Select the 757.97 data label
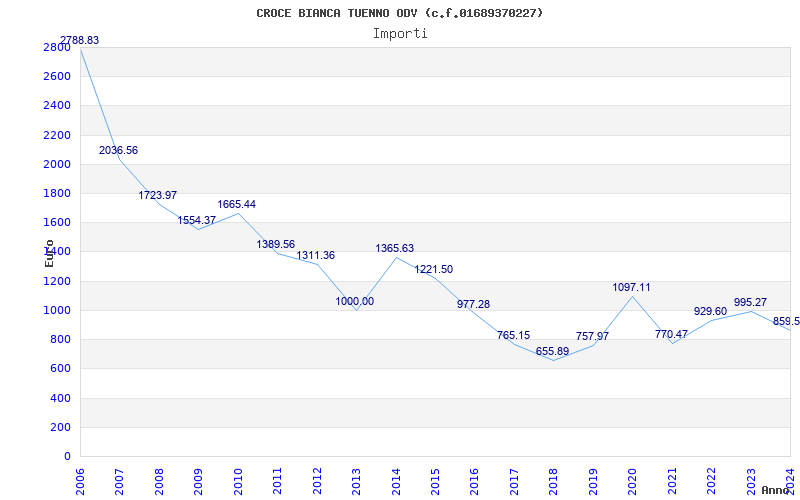 click(x=592, y=337)
